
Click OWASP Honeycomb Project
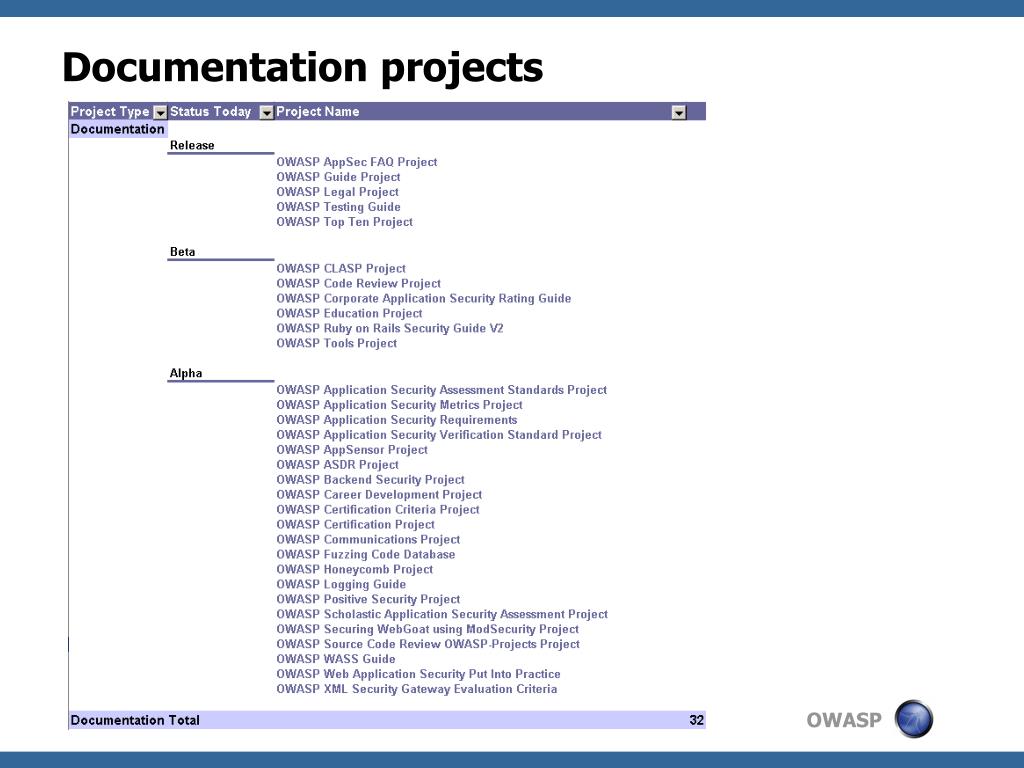pyautogui.click(x=355, y=570)
